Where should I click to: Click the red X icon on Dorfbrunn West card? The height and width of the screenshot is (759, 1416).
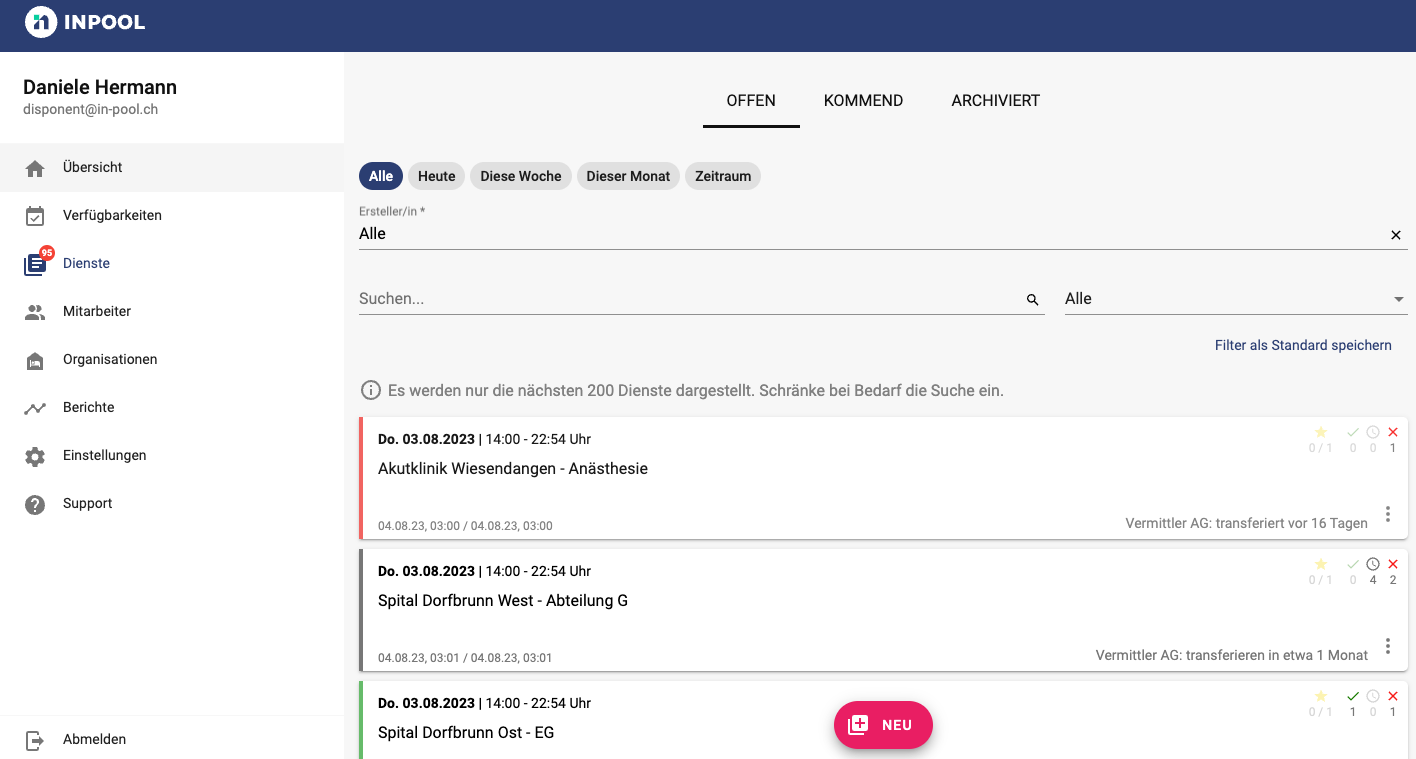click(1393, 564)
